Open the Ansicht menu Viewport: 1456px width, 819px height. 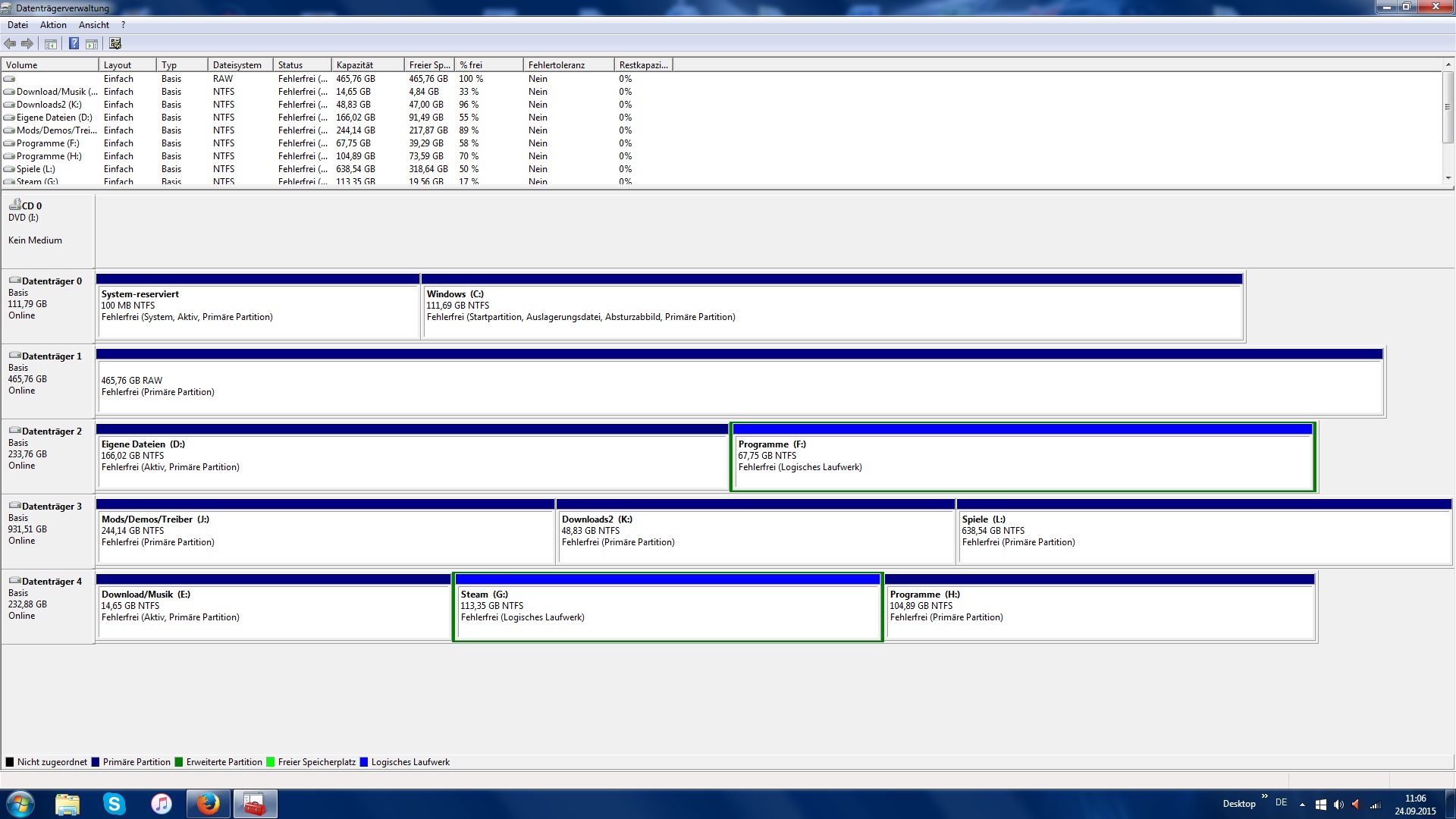(94, 25)
